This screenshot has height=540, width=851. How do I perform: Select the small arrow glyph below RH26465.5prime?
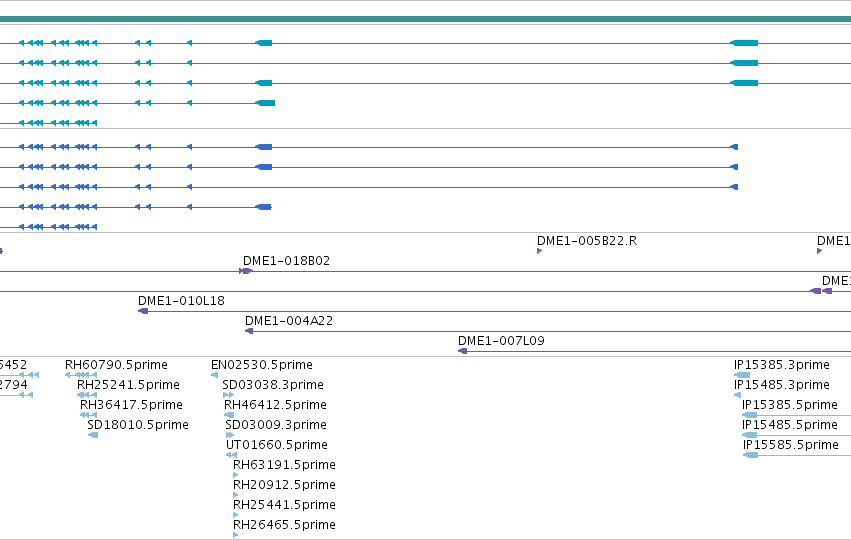pyautogui.click(x=236, y=535)
